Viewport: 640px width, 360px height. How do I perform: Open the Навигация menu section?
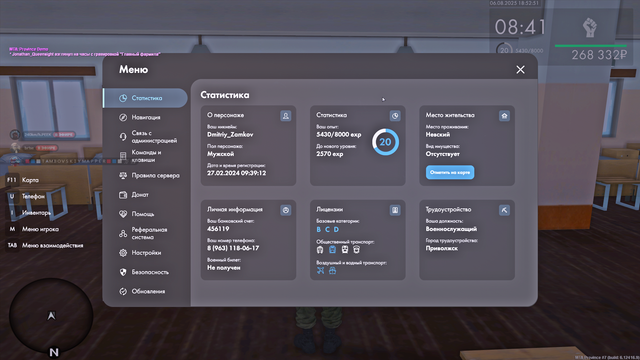click(145, 118)
